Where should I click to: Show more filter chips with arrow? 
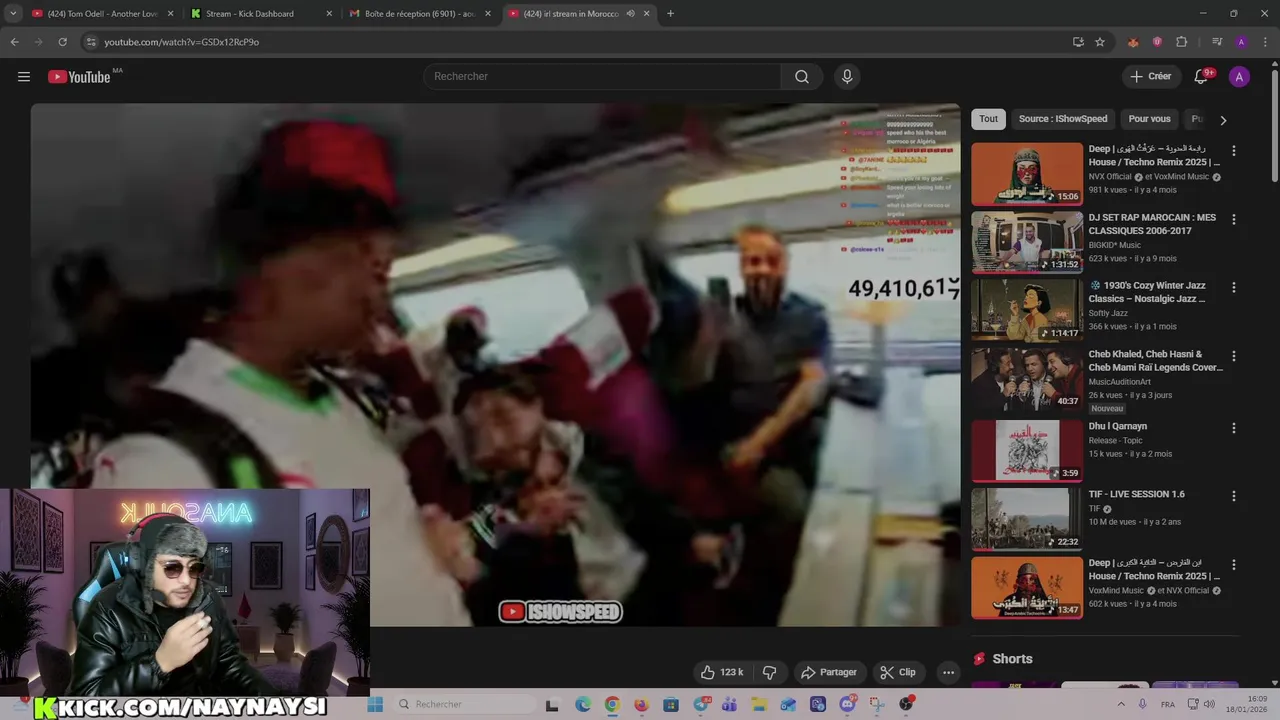(1222, 120)
